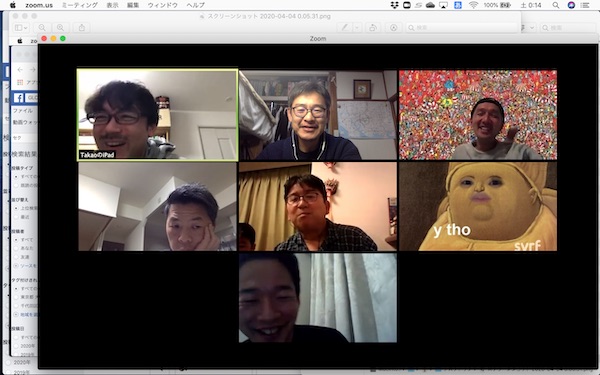Click Preview's zoom out icon
The image size is (600, 375).
click(42, 28)
